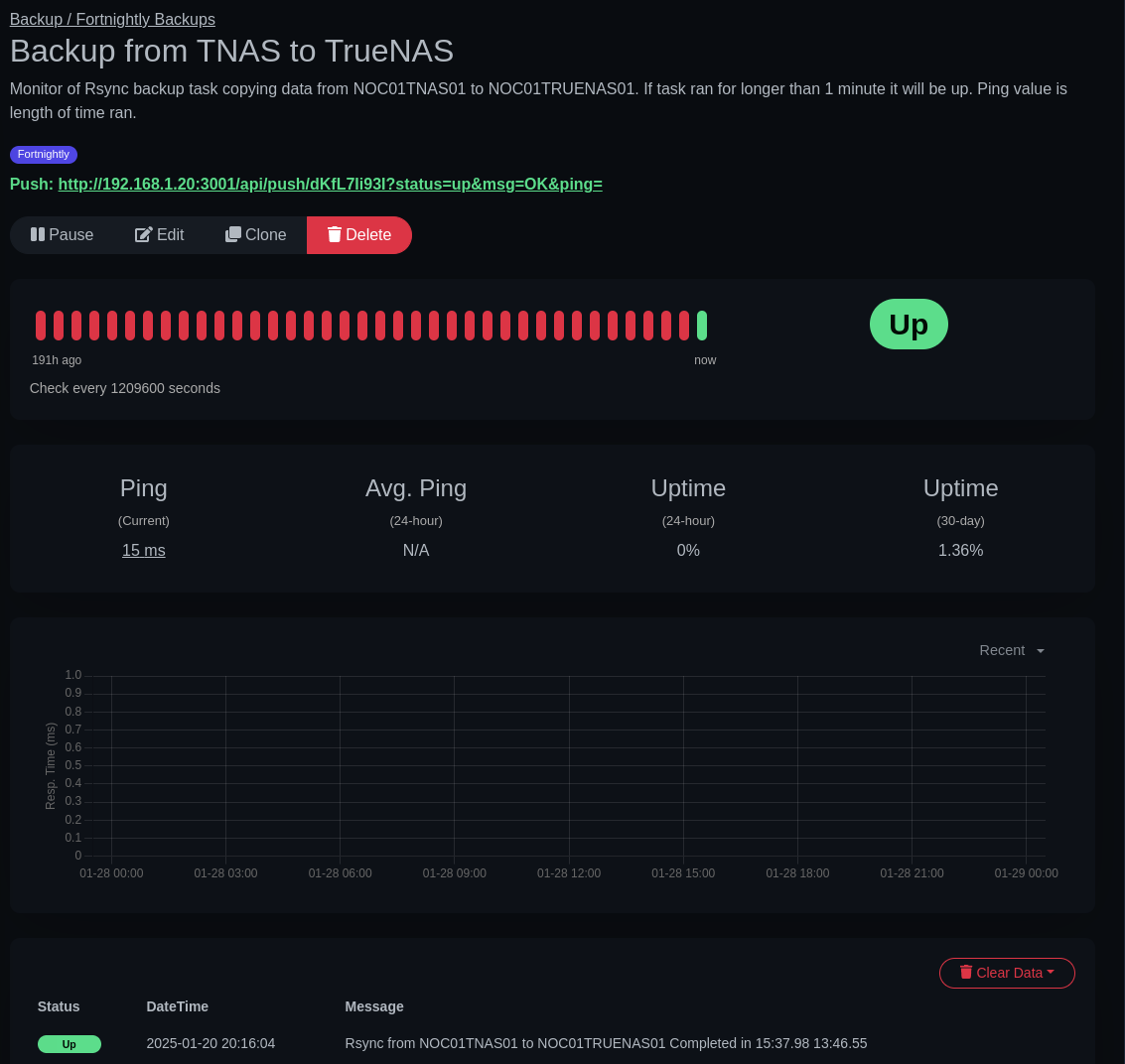Click the trash icon inside Clear Data
1125x1064 pixels.
click(x=966, y=973)
